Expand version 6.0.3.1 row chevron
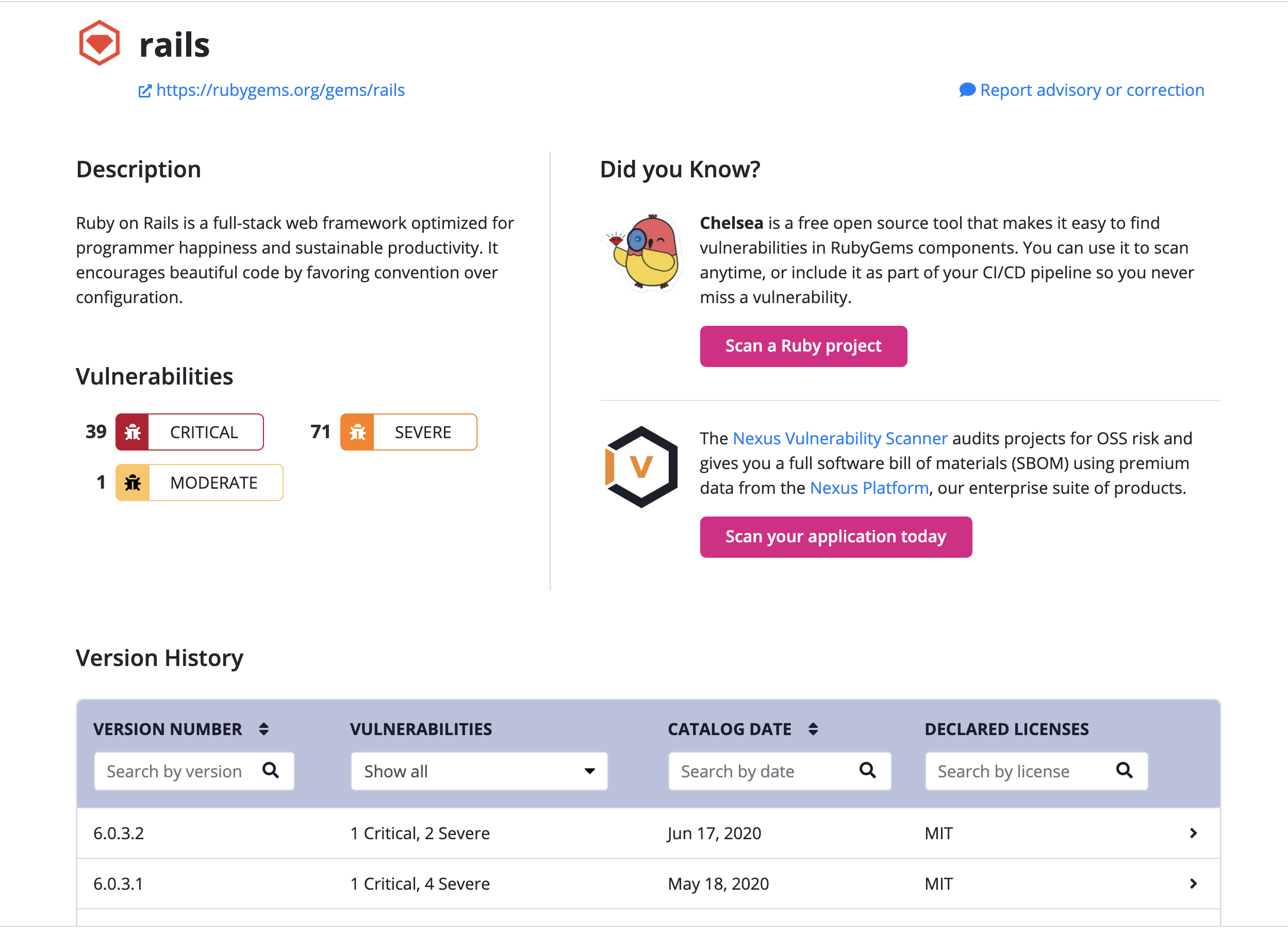 (1193, 884)
